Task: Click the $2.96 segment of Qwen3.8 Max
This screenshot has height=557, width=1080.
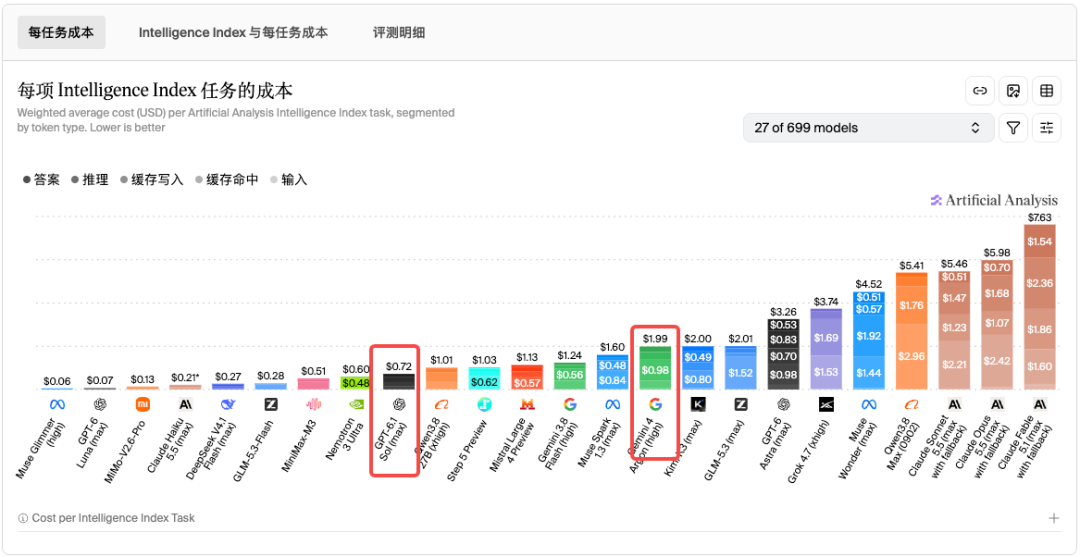Action: (911, 357)
